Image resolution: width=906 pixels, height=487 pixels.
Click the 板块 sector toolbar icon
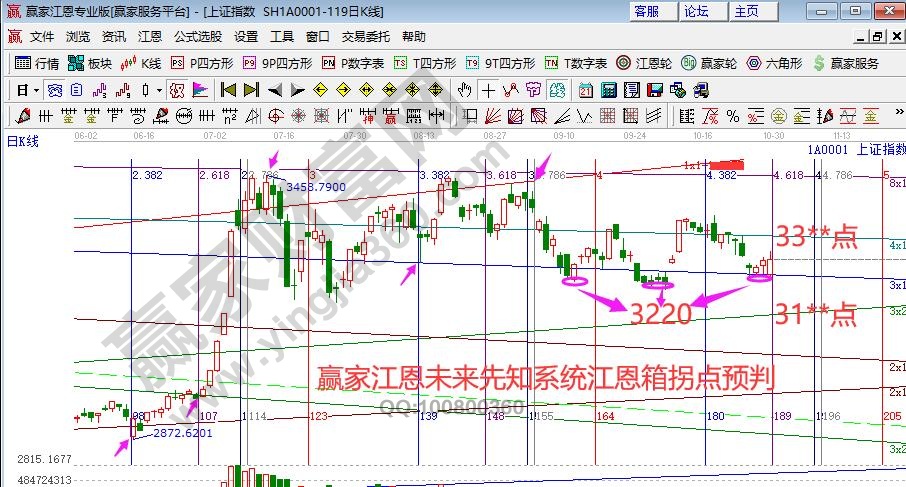click(89, 63)
